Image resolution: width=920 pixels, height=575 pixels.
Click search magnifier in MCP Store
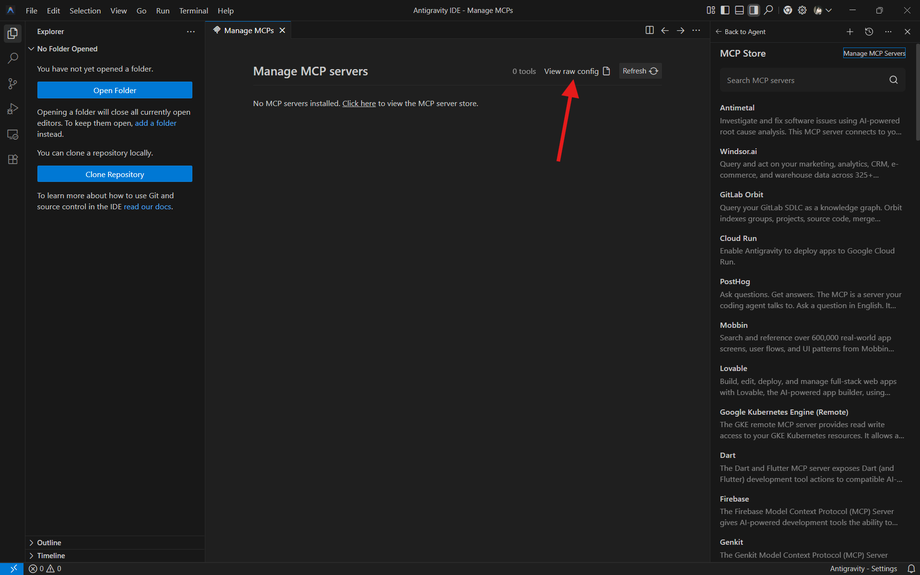893,80
